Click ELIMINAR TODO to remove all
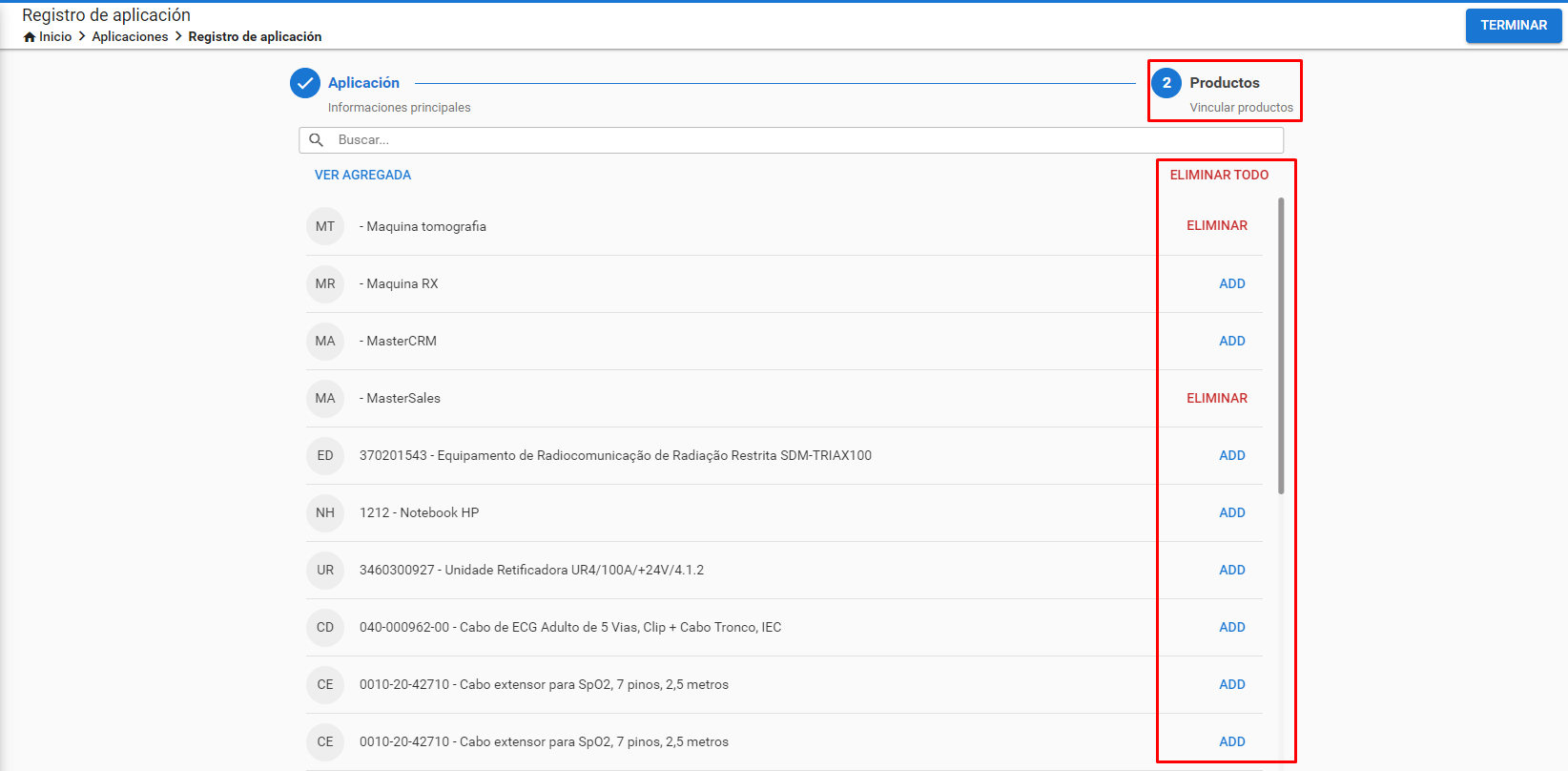 click(1219, 175)
